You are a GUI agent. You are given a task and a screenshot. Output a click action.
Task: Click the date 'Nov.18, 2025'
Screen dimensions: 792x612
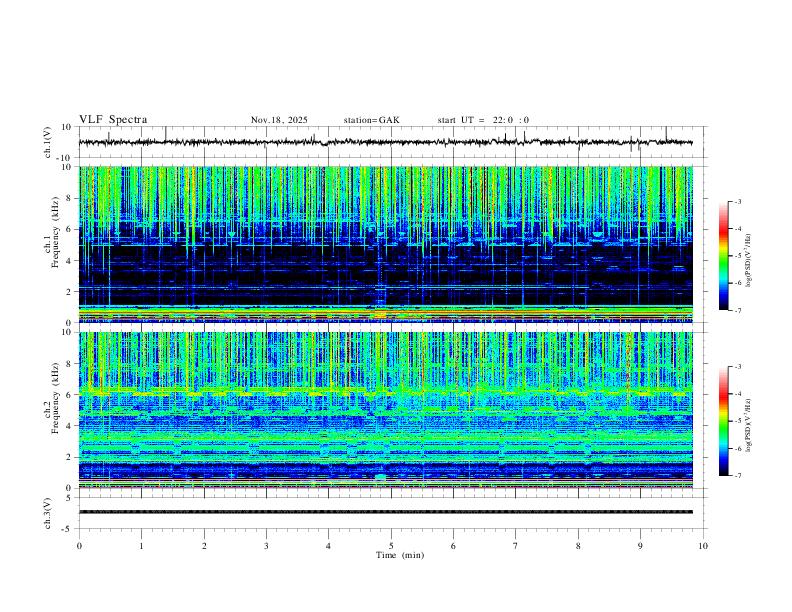pyautogui.click(x=279, y=120)
